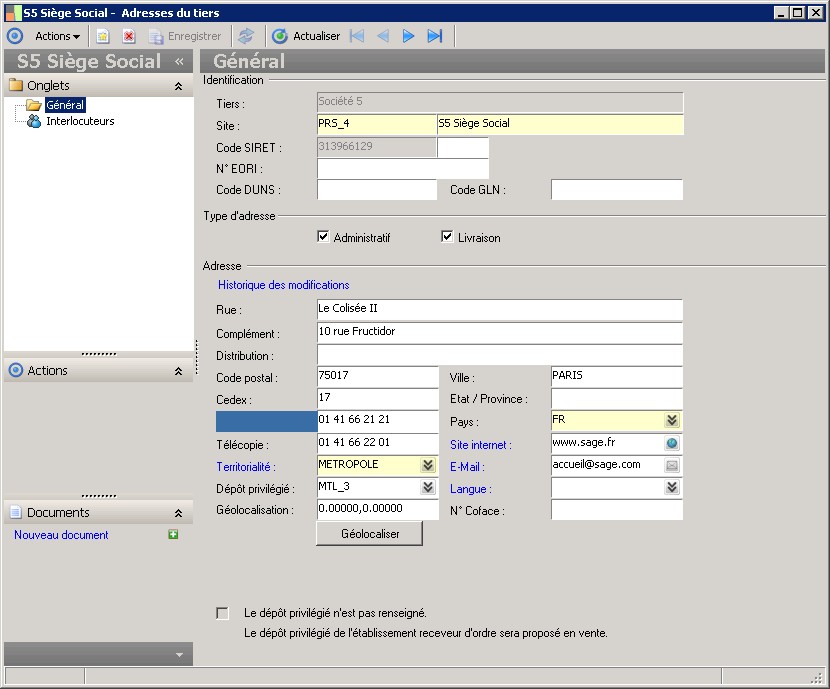Uncheck the Administratif checkbox
Image resolution: width=830 pixels, height=689 pixels.
click(323, 237)
